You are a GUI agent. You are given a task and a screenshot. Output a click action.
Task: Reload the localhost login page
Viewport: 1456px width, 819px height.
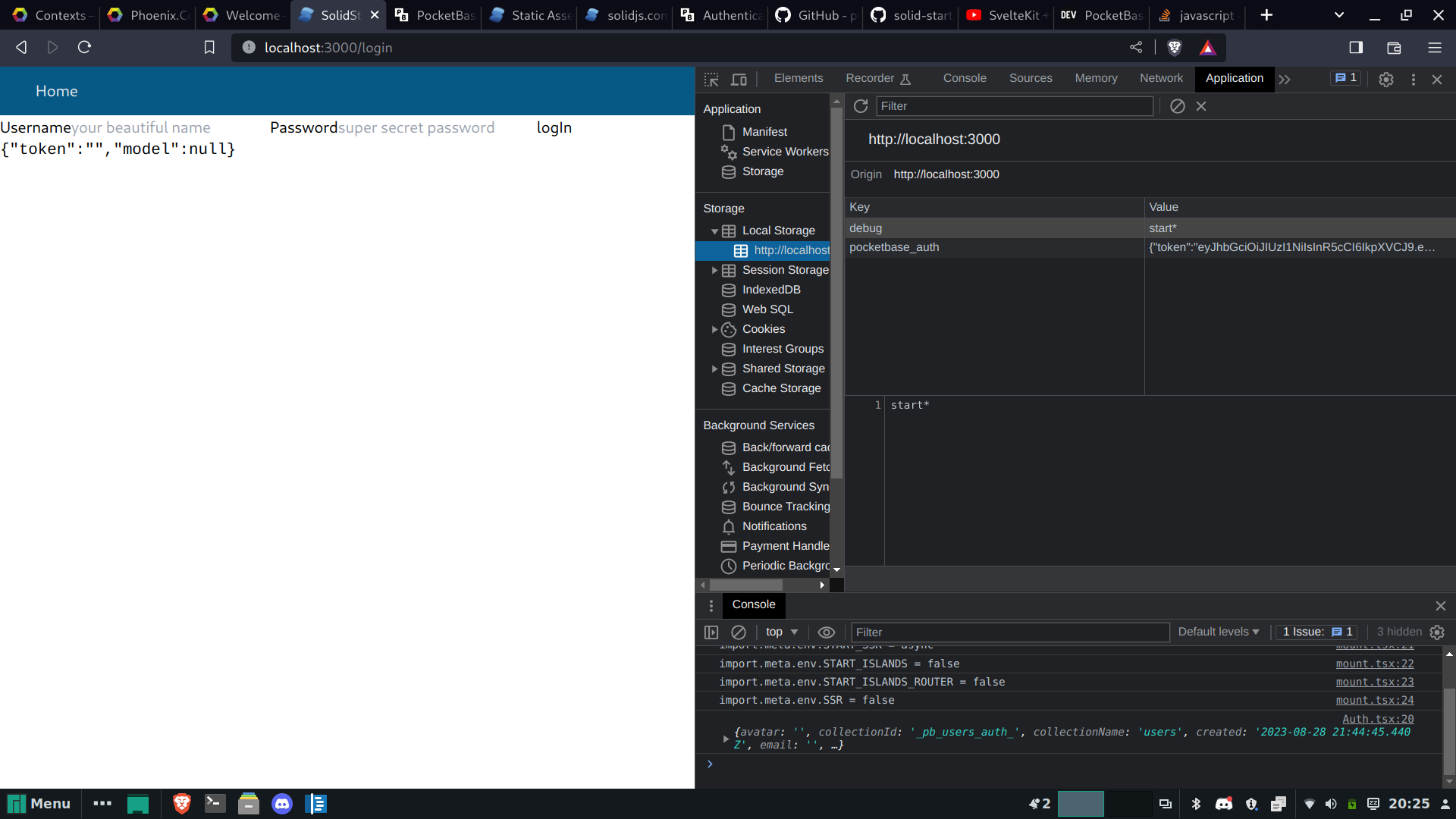(84, 47)
